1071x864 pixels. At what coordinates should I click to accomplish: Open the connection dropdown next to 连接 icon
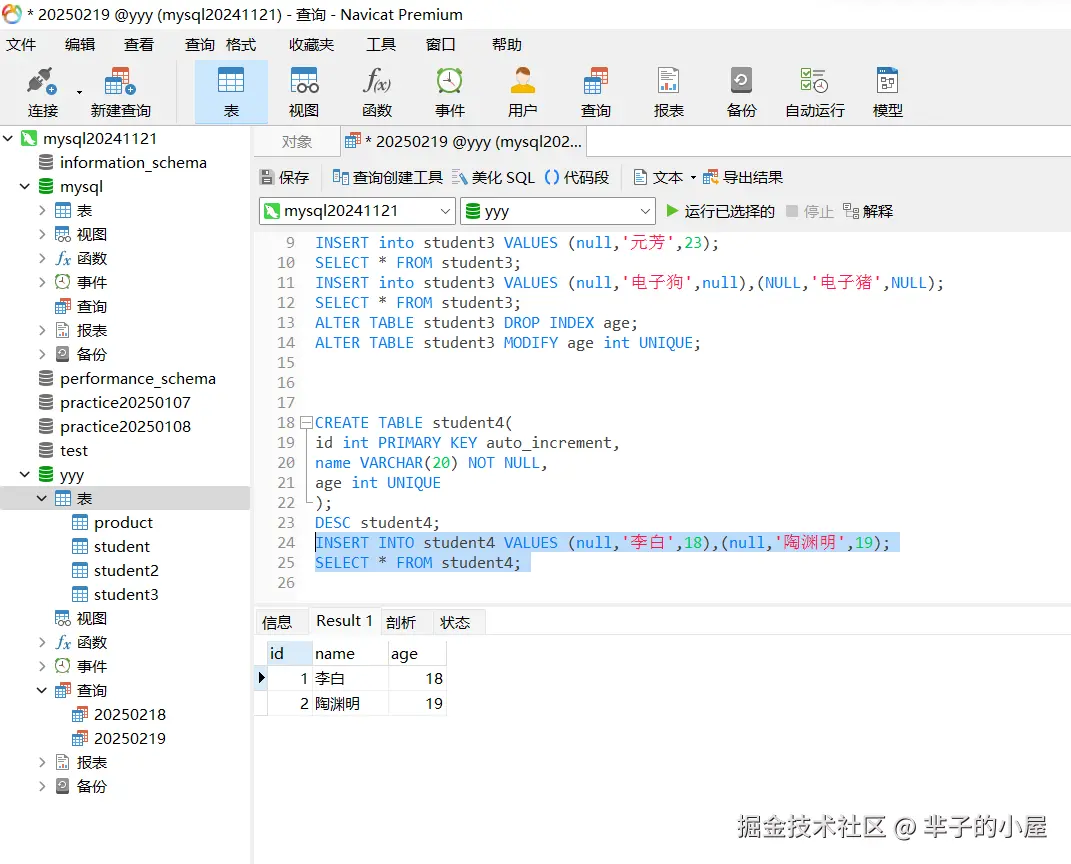pyautogui.click(x=79, y=92)
